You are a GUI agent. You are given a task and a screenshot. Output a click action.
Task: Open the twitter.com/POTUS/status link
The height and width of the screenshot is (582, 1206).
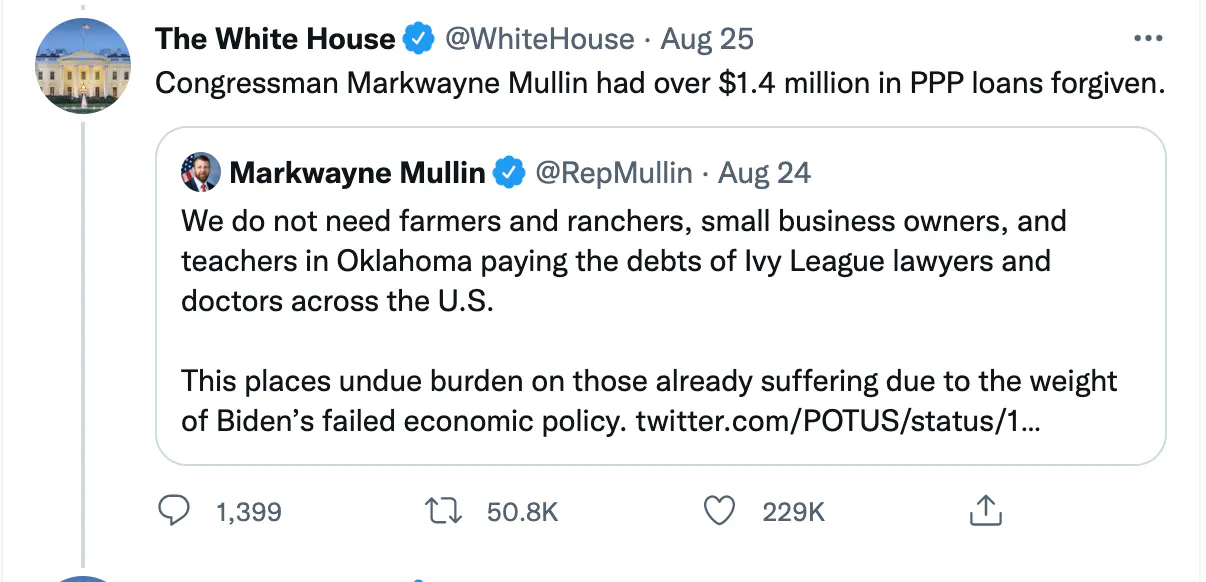pos(838,421)
